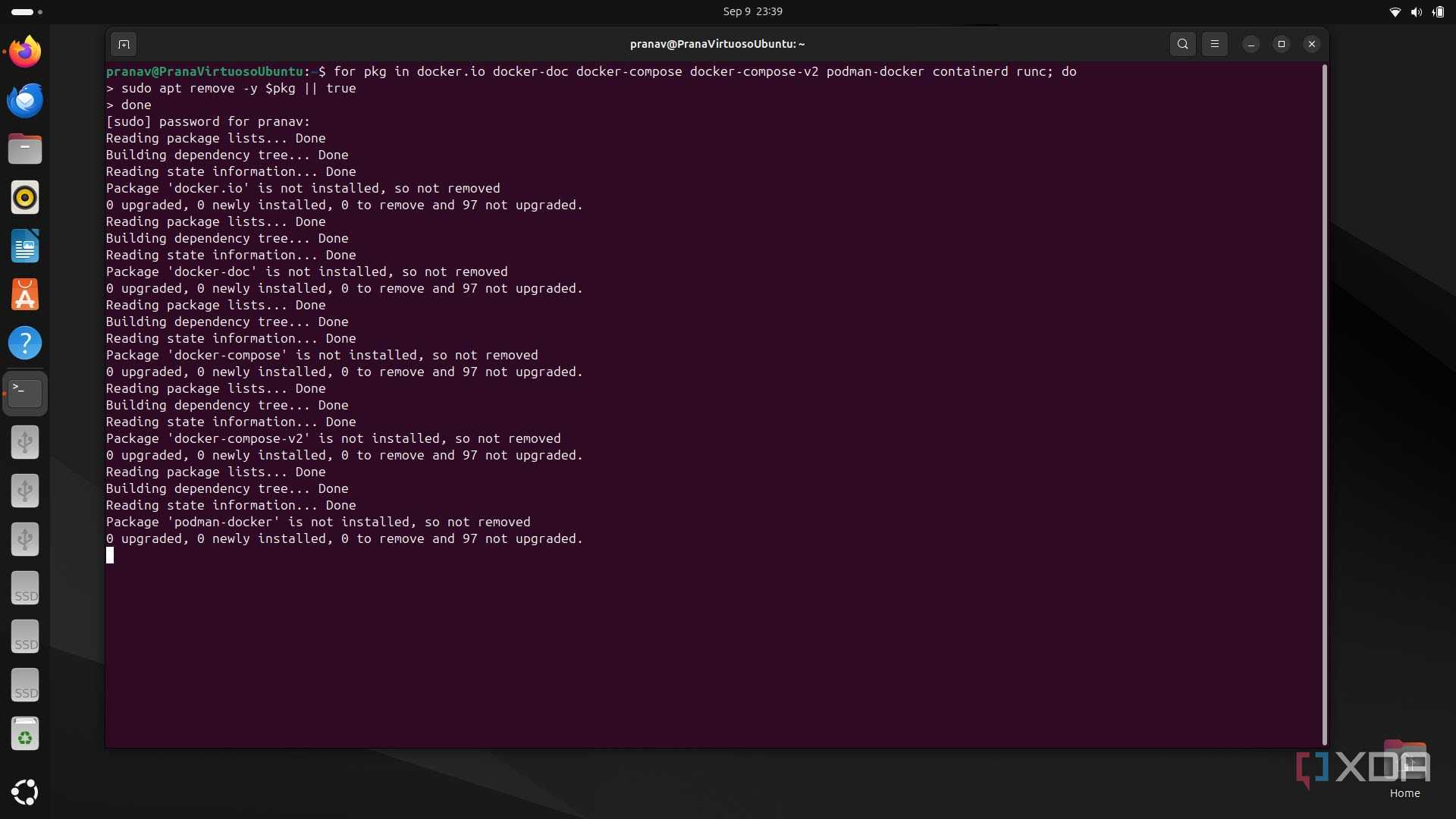
Task: Open a new terminal tab
Action: [x=124, y=44]
